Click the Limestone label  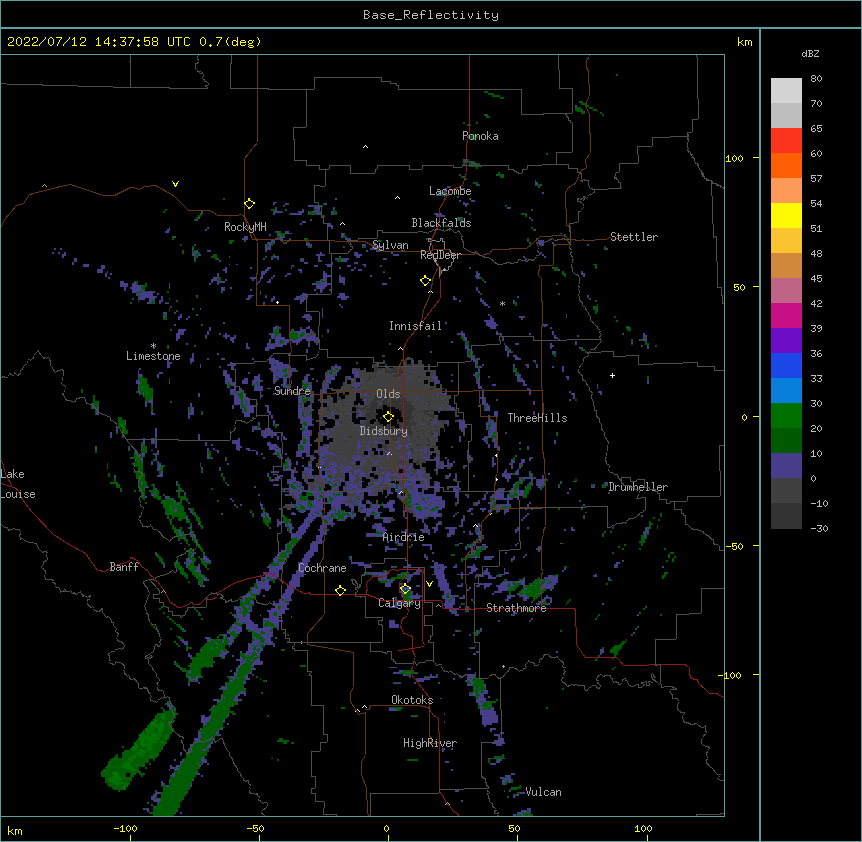[153, 356]
